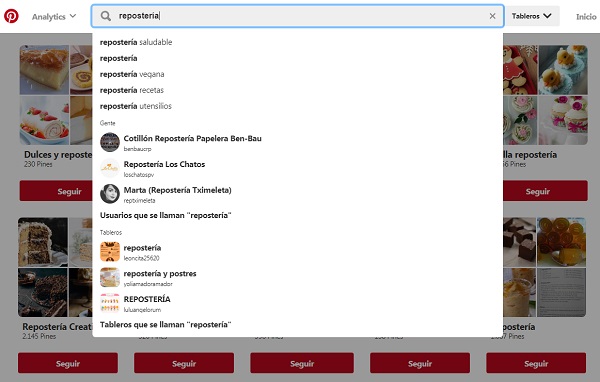600x382 pixels.
Task: Follow the 'Repostería Creativa' board
Action: point(68,363)
